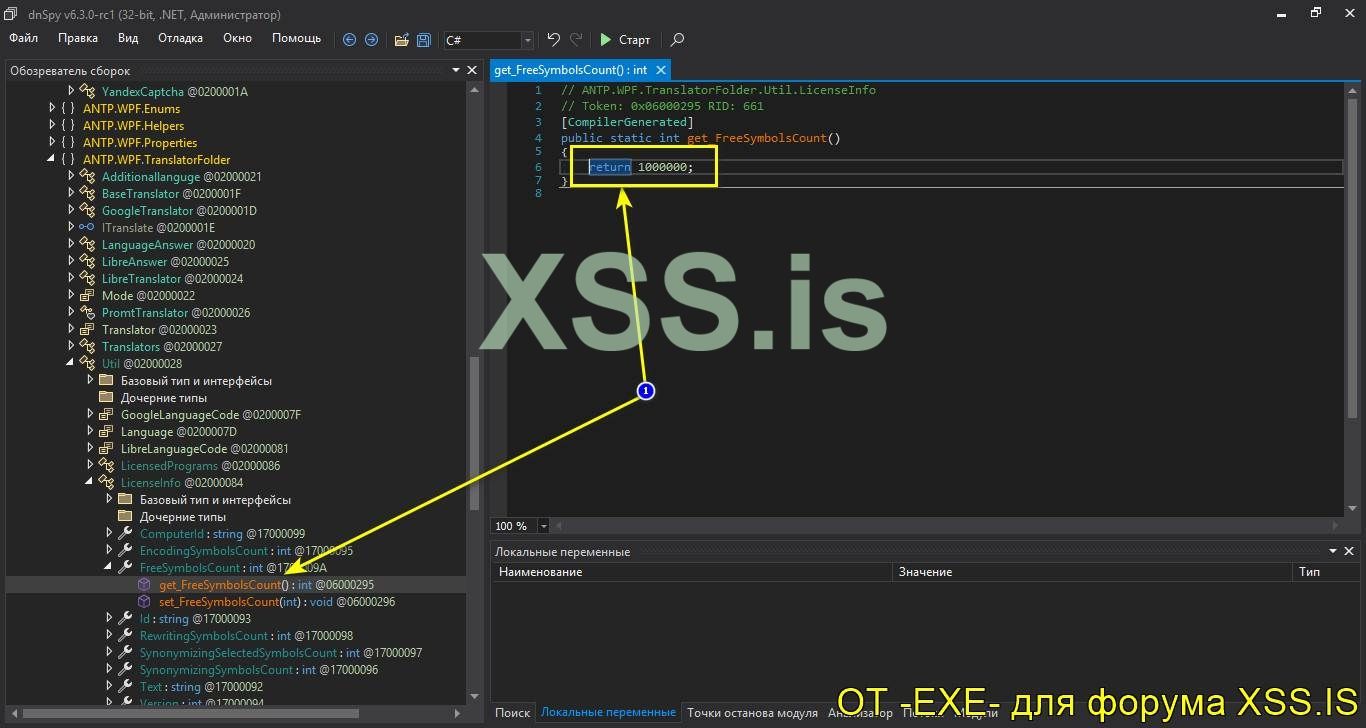The width and height of the screenshot is (1366, 728).
Task: Click the Наименование column header
Action: (692, 572)
